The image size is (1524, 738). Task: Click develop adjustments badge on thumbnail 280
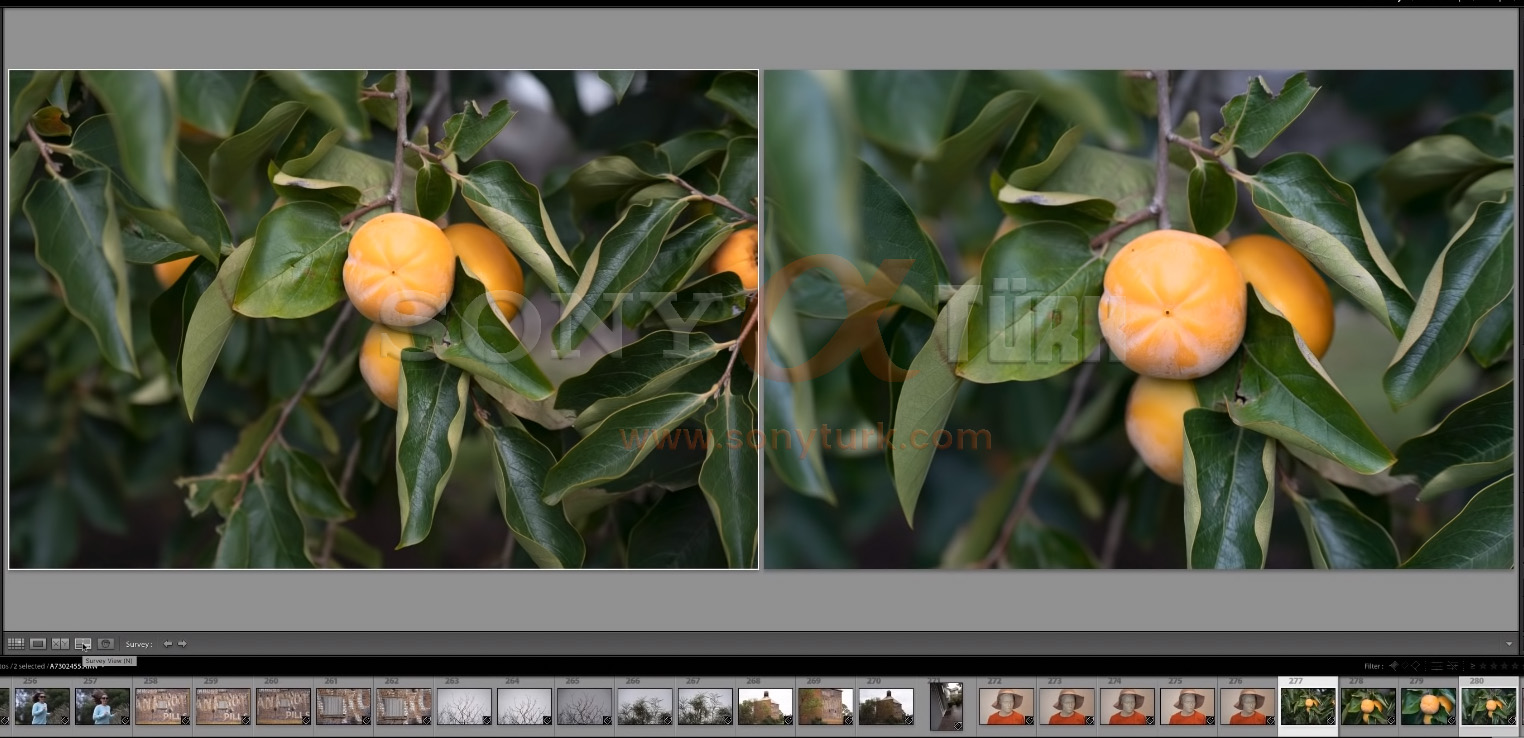(x=1511, y=720)
